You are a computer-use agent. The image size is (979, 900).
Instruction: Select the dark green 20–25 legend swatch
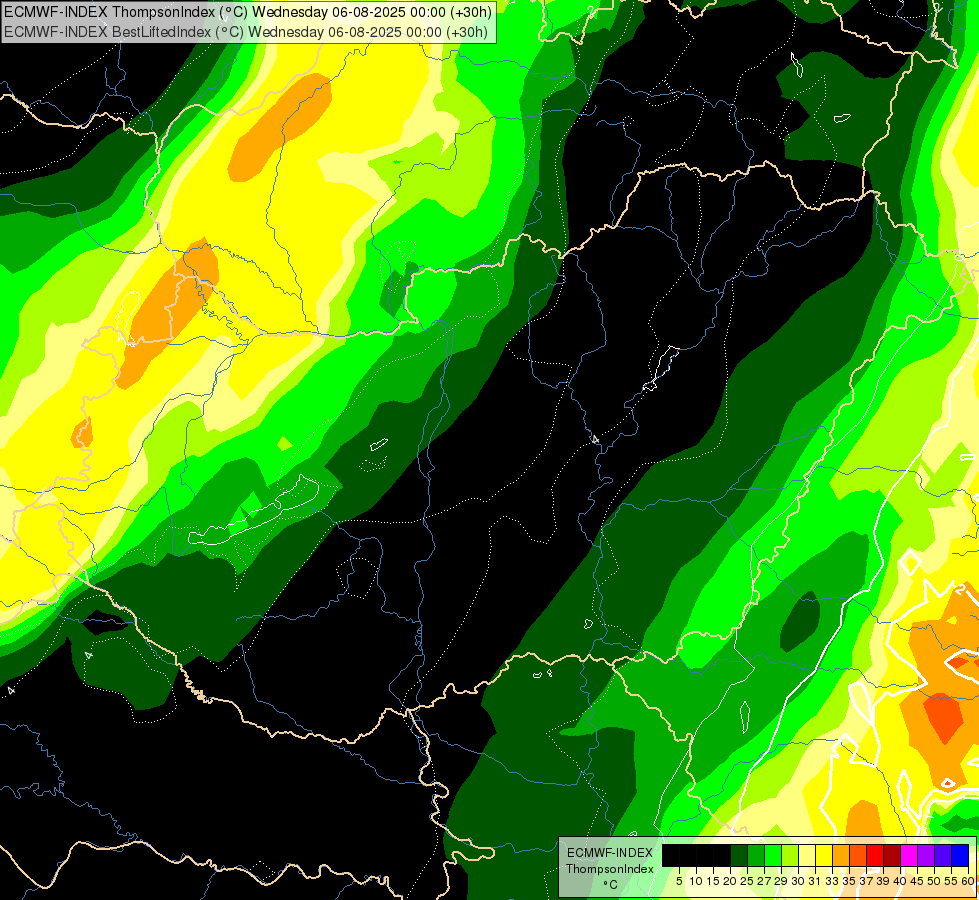(x=739, y=856)
